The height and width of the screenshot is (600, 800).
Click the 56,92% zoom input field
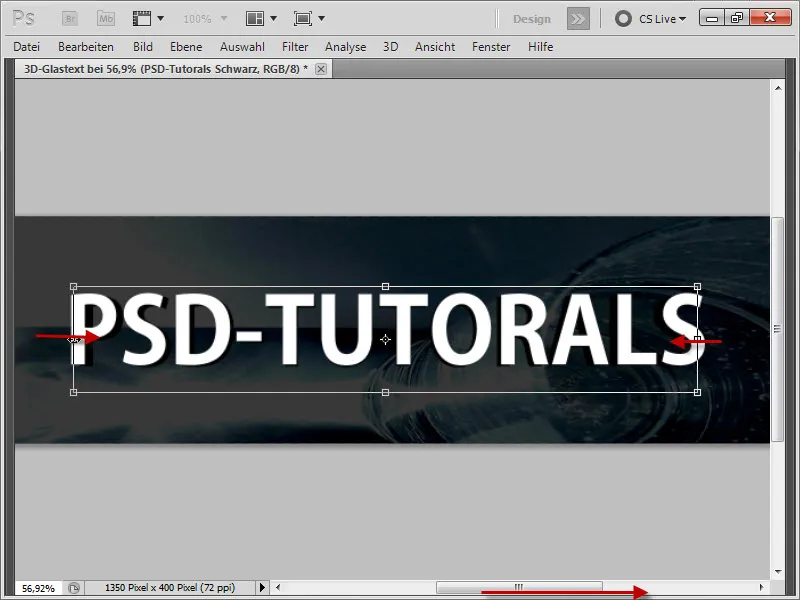pos(38,588)
